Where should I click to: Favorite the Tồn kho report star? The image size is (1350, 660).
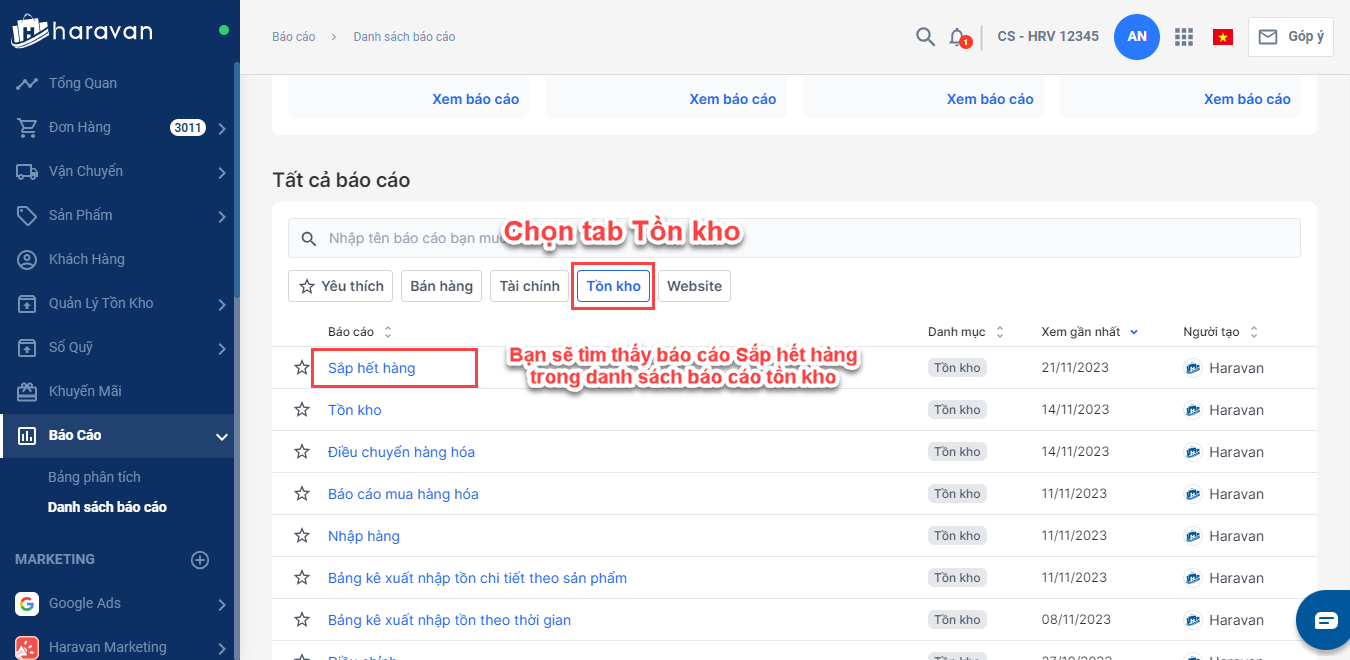tap(302, 410)
